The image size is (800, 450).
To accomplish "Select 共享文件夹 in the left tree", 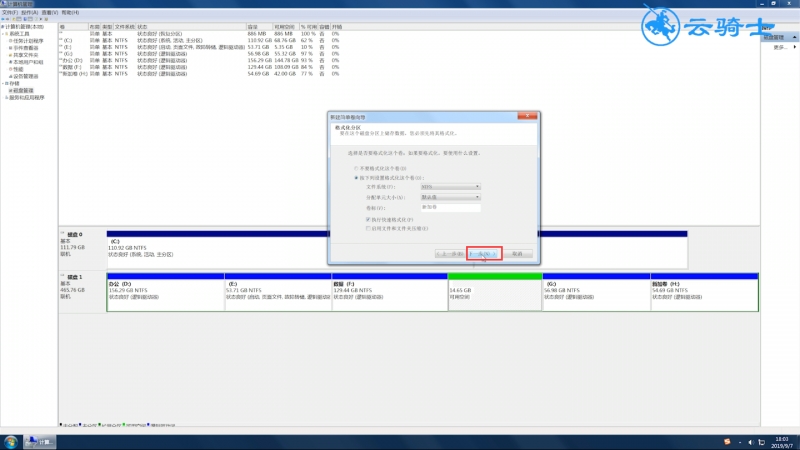I will point(27,54).
